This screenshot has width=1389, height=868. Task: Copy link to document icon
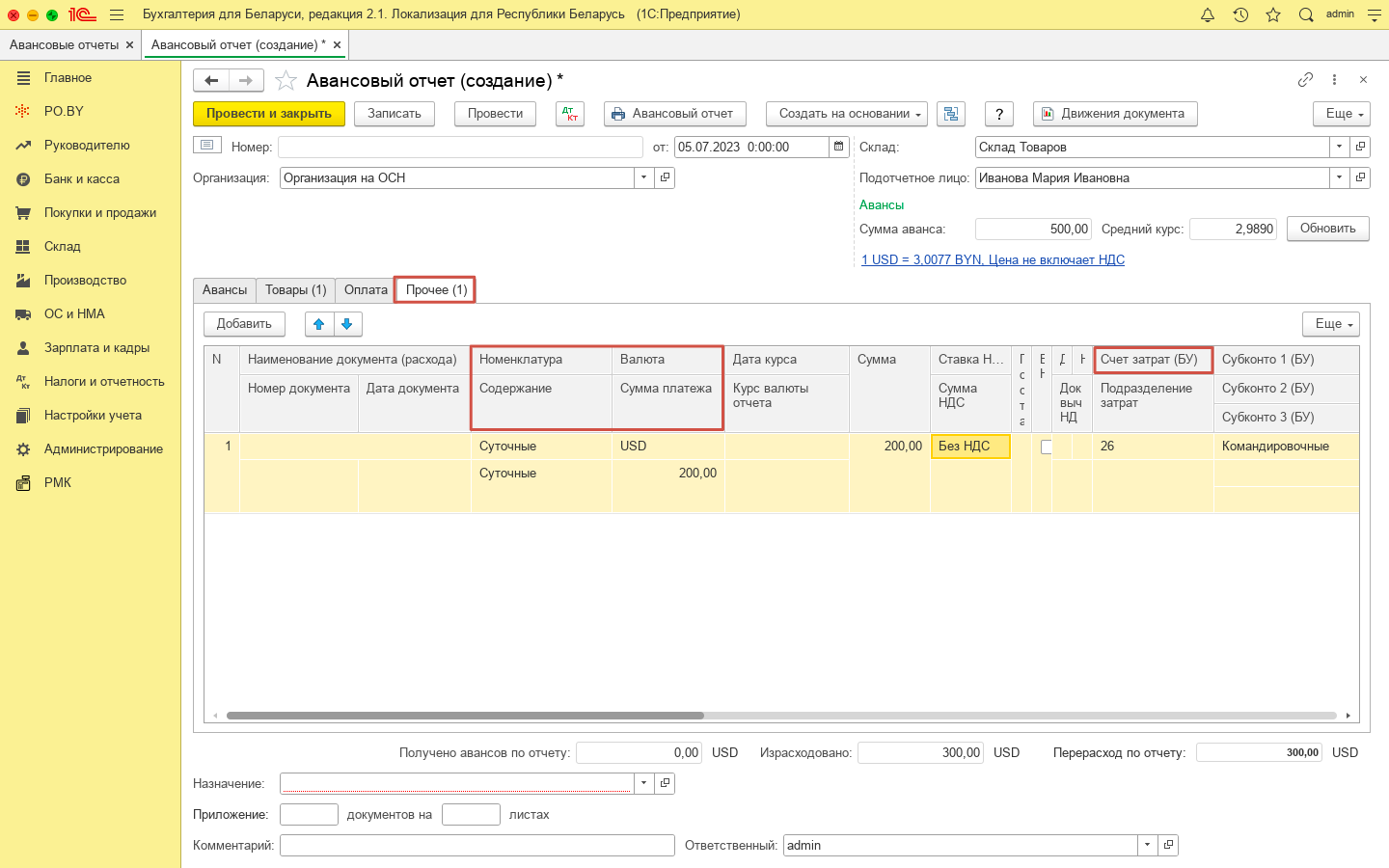1305,80
